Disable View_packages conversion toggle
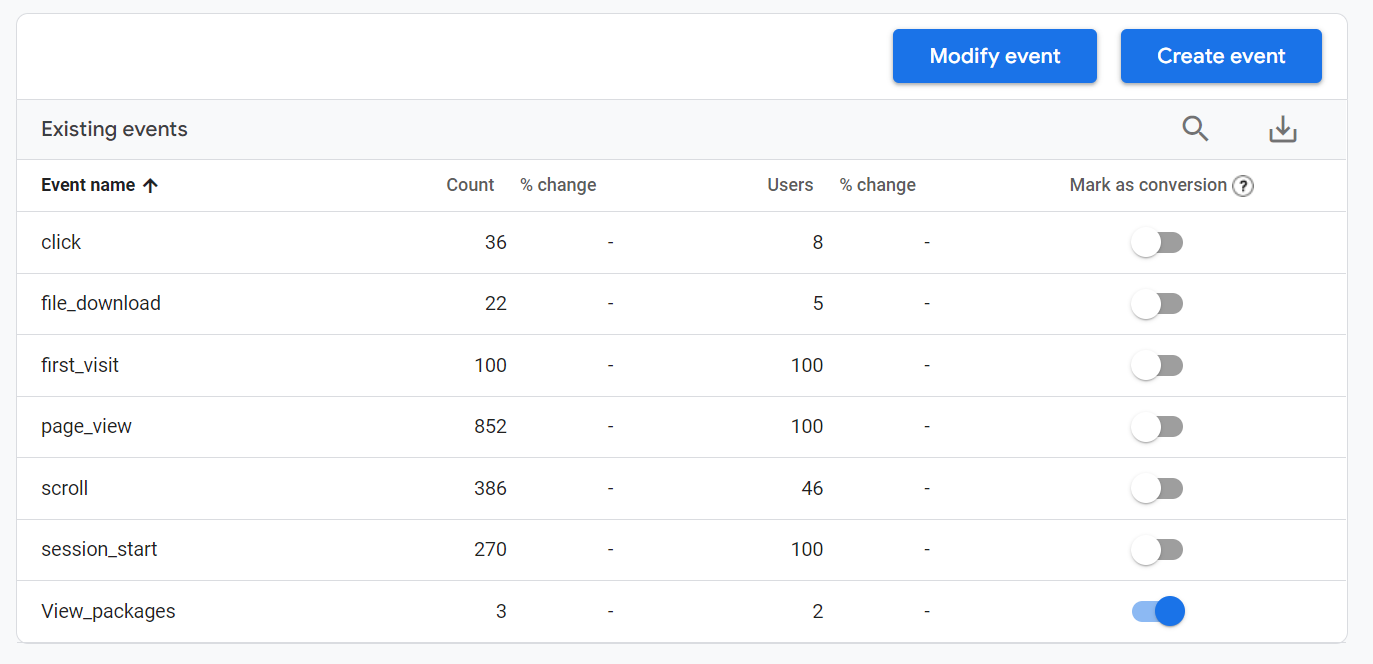Image resolution: width=1373 pixels, height=664 pixels. pyautogui.click(x=1157, y=611)
